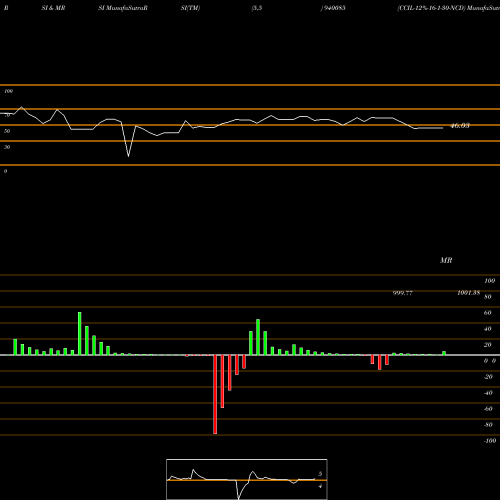Click the 'SI & MR' header text
Viewport: 500px width, 500px height.
pos(53,8)
